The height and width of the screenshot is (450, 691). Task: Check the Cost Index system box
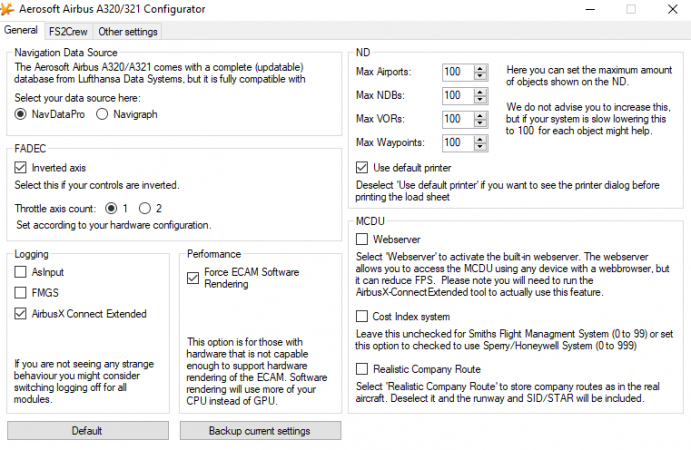(x=362, y=316)
